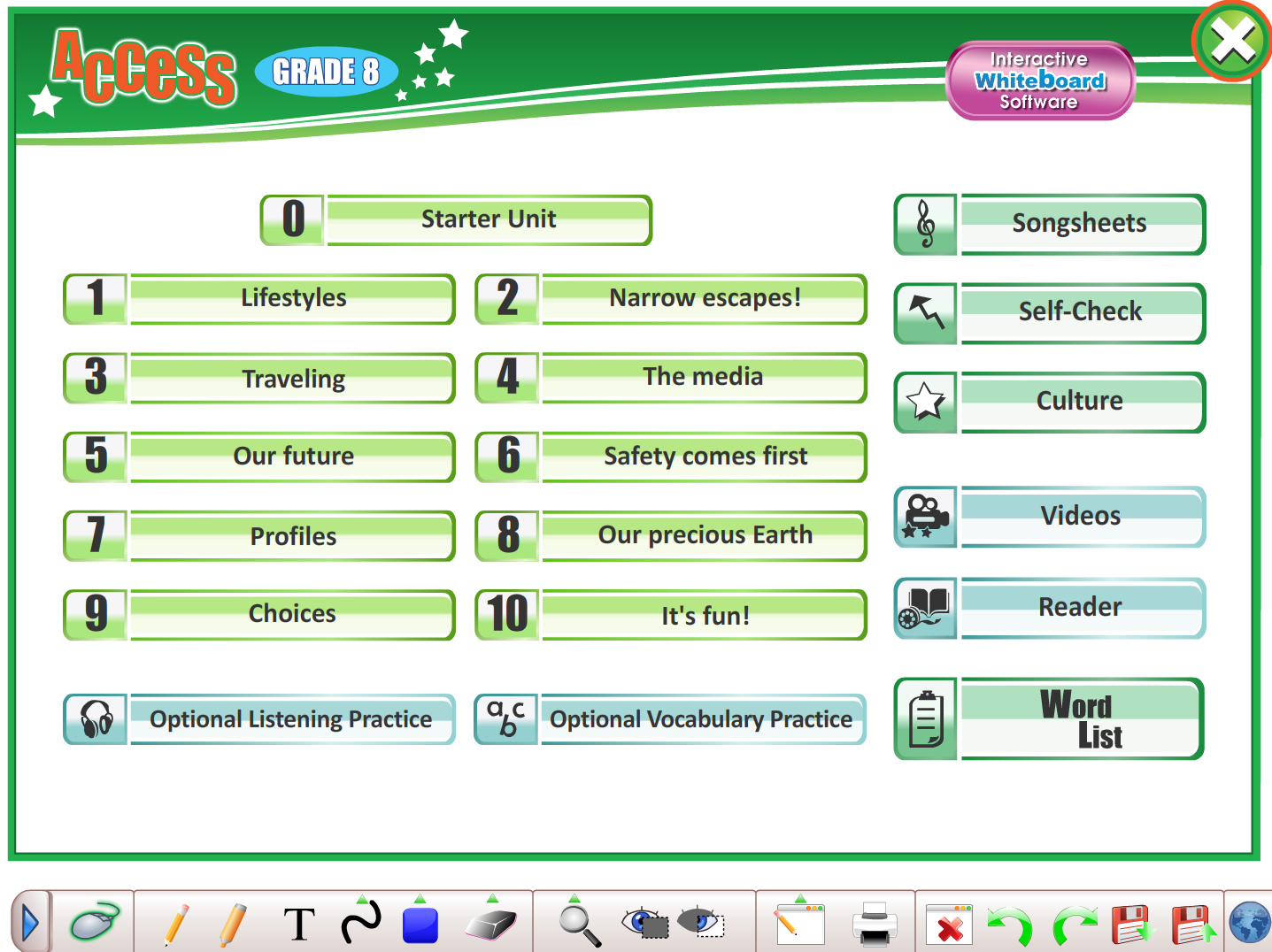Select the mouse pointer tool
This screenshot has width=1272, height=952.
point(94,923)
